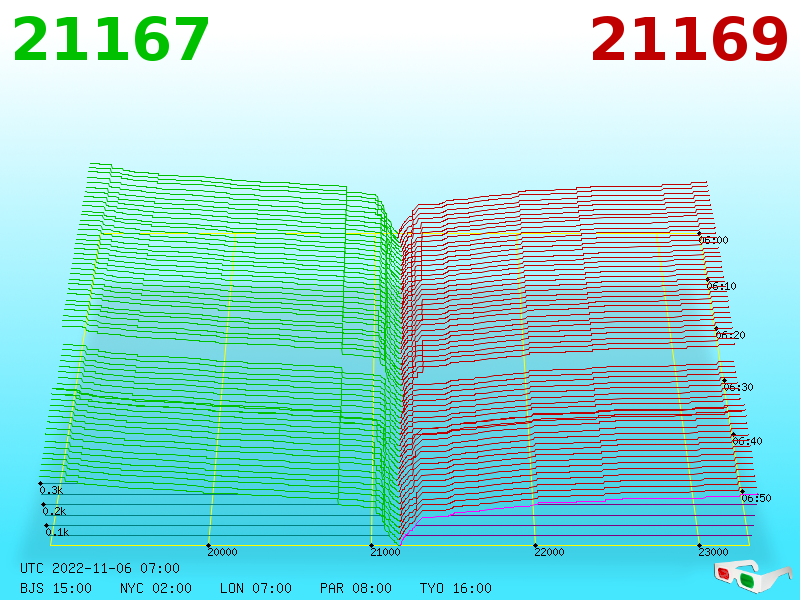Viewport: 800px width, 600px height.
Task: Click the 0.1k depth axis label
Action: (x=57, y=532)
